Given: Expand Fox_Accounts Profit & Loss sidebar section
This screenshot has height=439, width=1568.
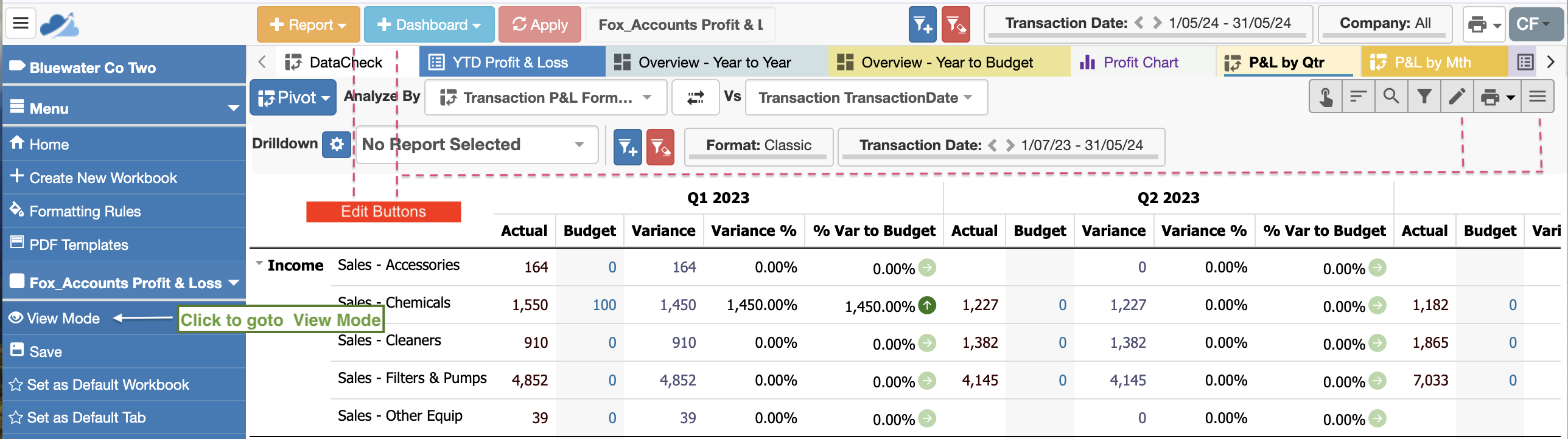Looking at the screenshot, I should point(124,283).
